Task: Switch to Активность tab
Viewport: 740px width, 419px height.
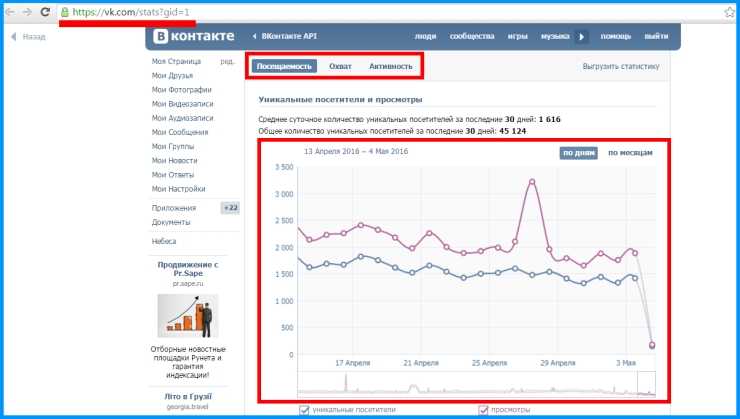Action: tap(391, 66)
